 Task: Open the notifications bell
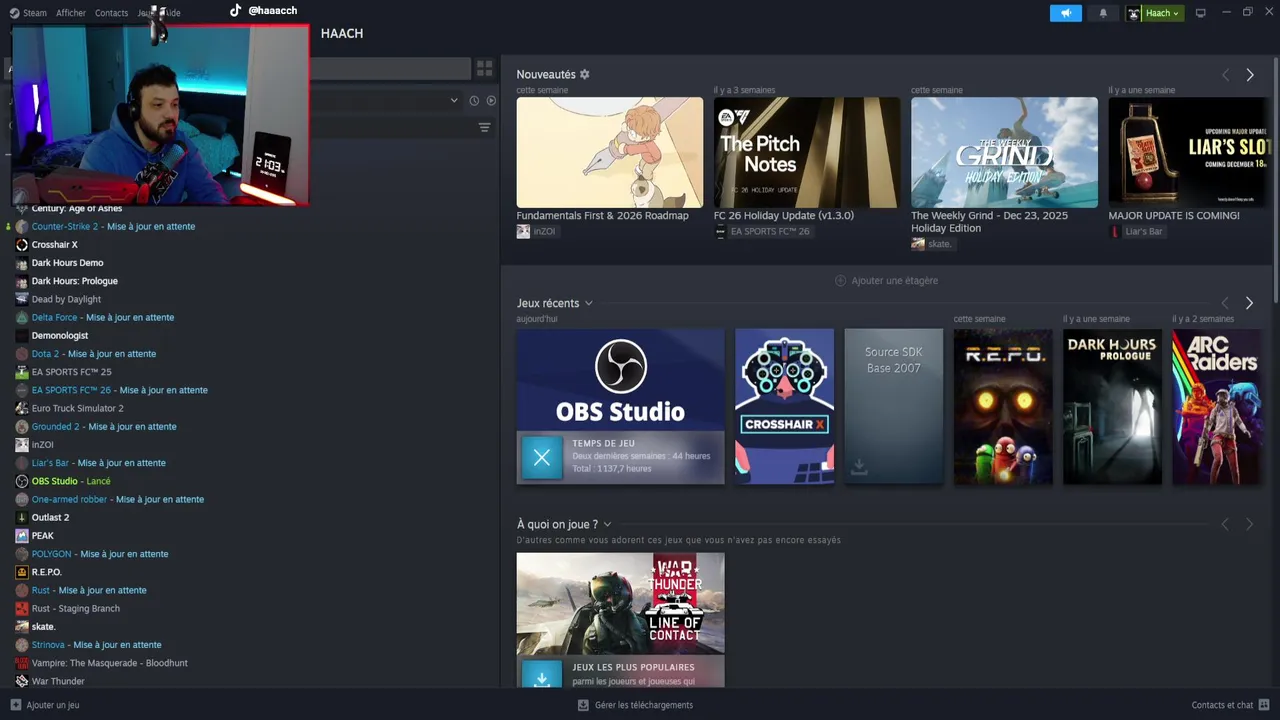[x=1103, y=13]
